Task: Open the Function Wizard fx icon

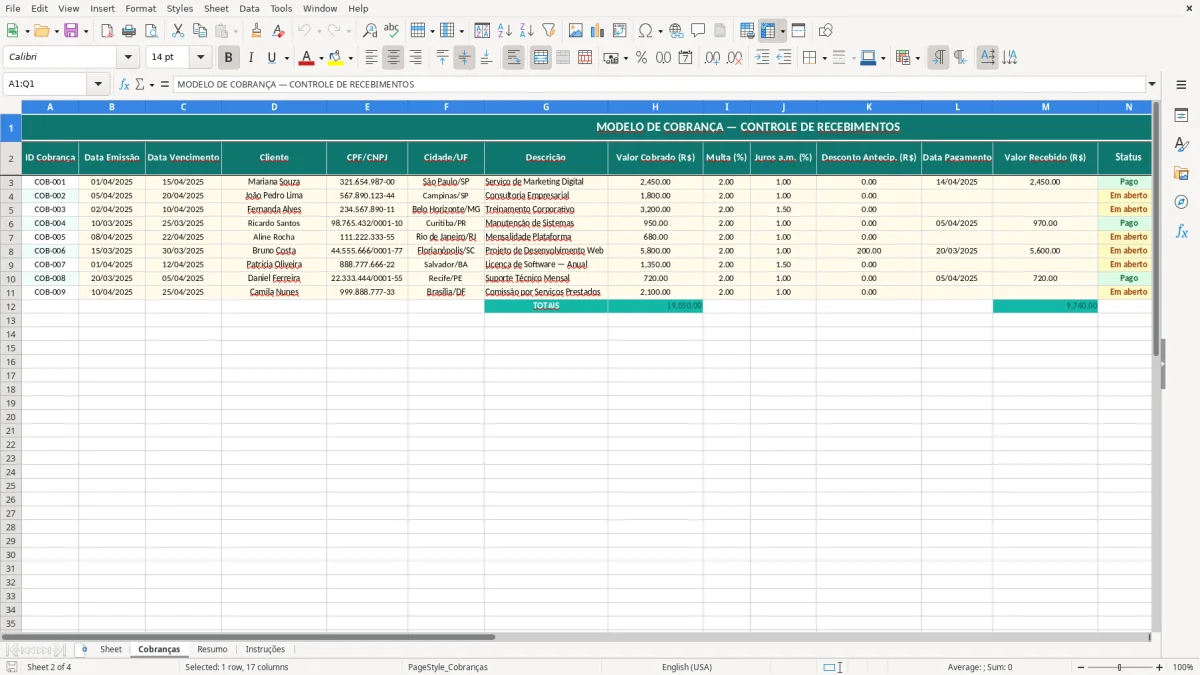Action: click(124, 84)
